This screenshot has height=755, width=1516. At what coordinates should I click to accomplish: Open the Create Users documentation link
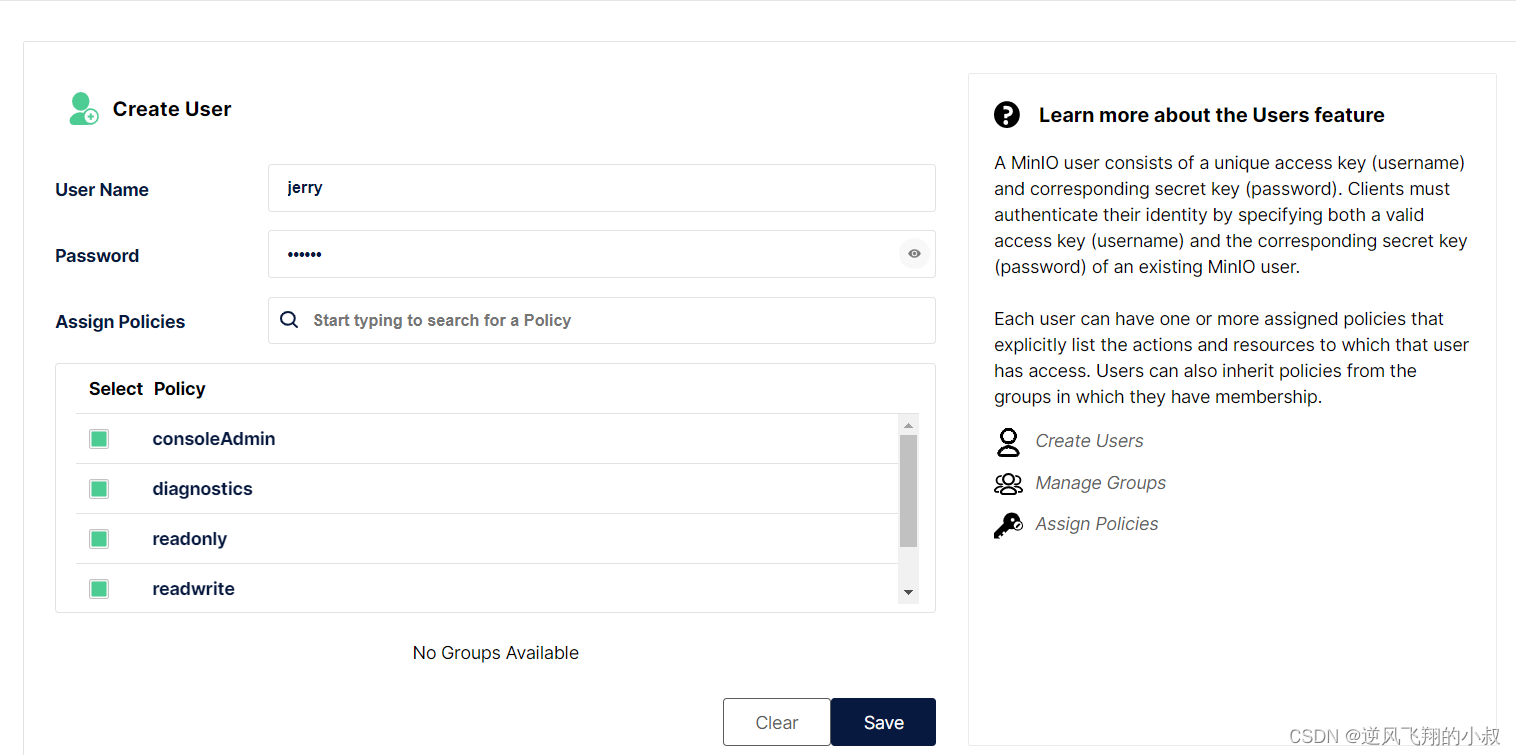[1089, 441]
